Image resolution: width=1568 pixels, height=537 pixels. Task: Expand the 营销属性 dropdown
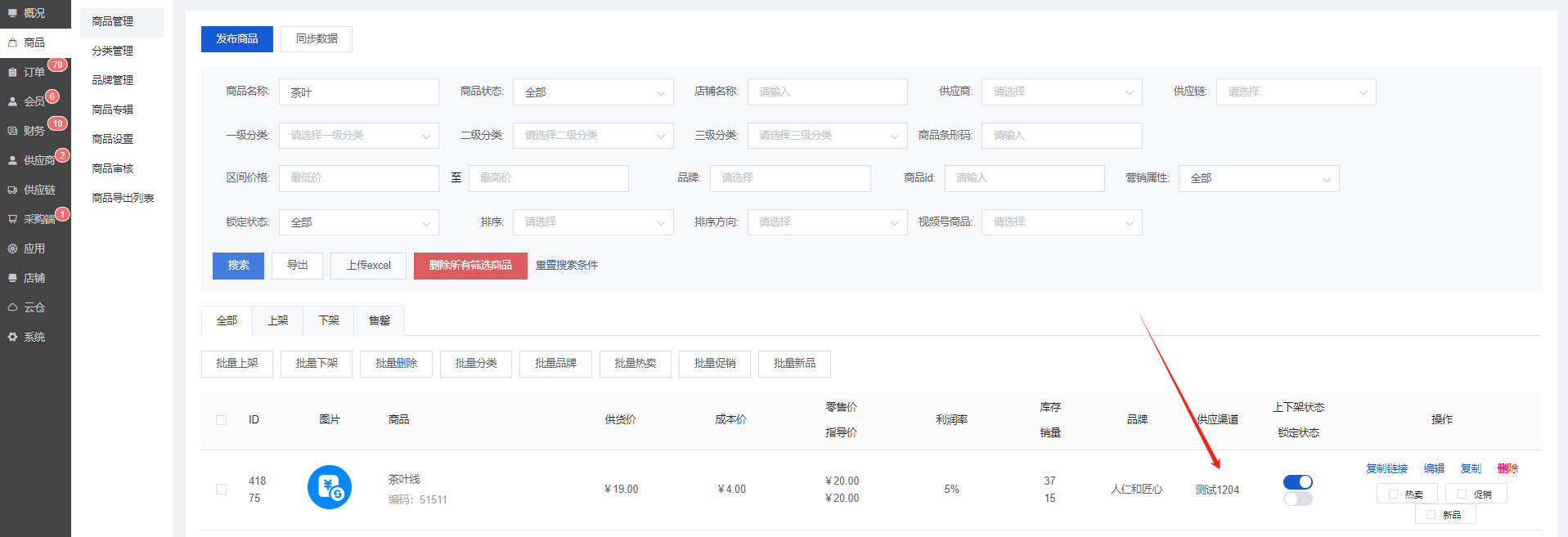pos(1258,178)
